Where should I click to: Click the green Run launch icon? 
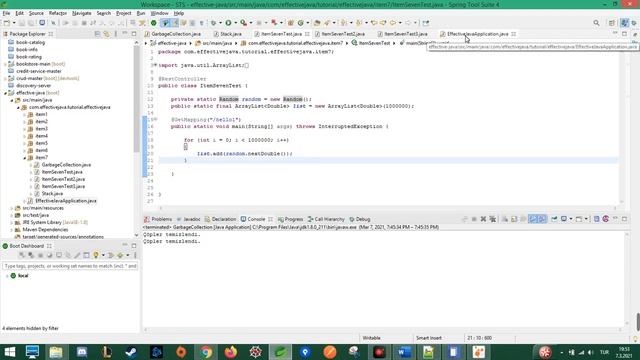coord(228,23)
